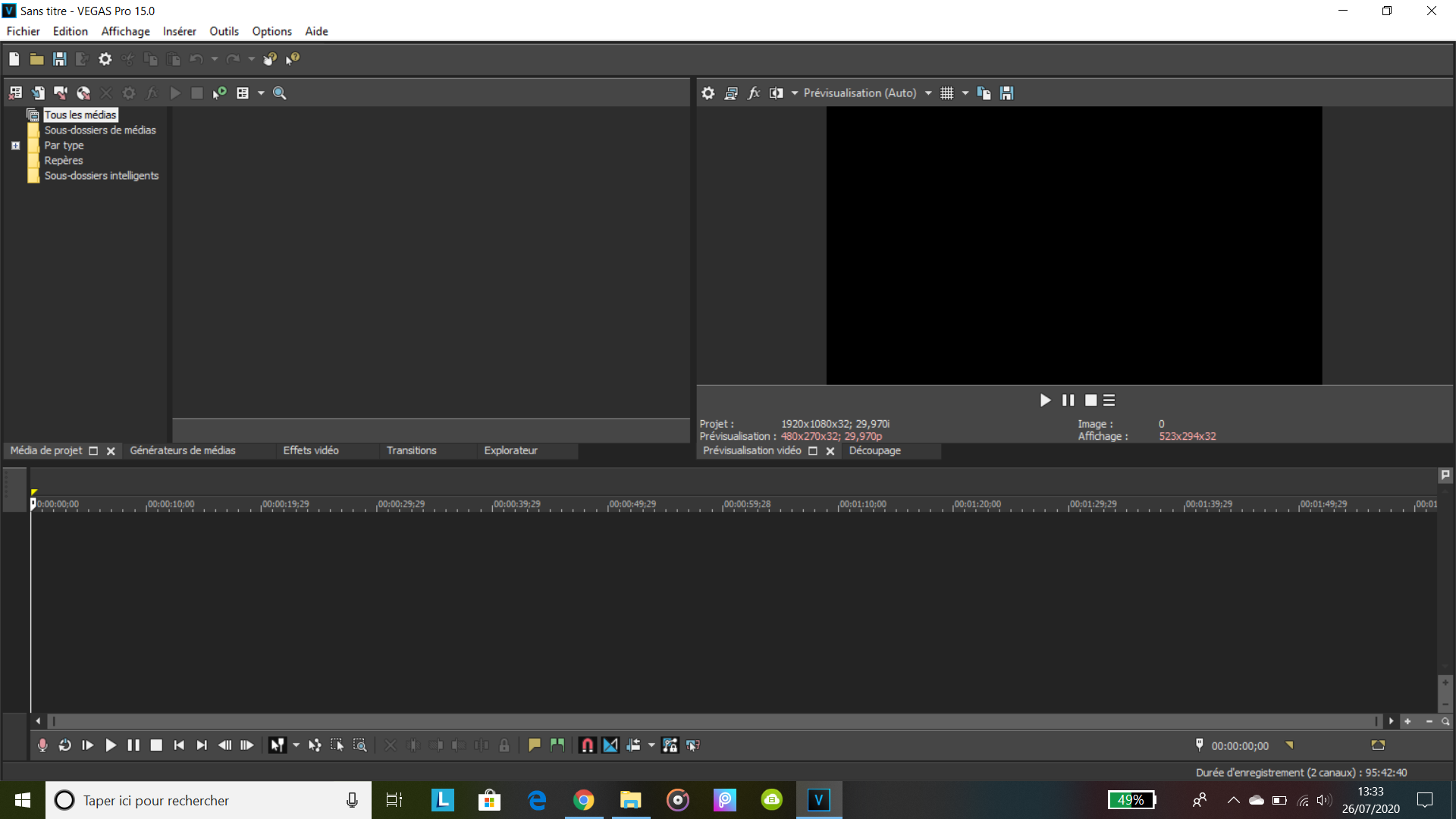This screenshot has width=1456, height=819.
Task: Open the edit tool dropdown arrow
Action: pyautogui.click(x=296, y=745)
